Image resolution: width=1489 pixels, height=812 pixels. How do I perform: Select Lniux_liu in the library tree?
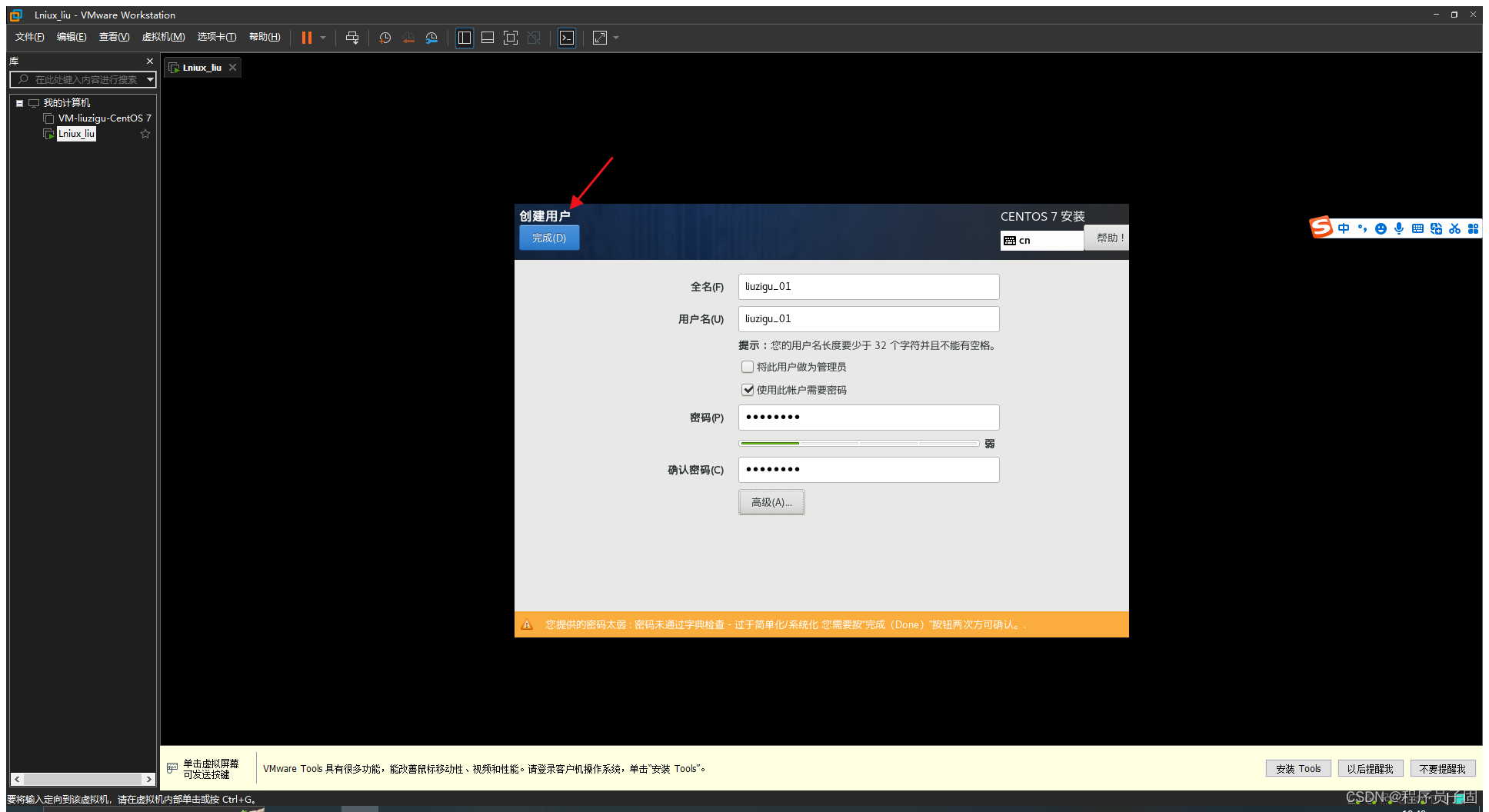pyautogui.click(x=76, y=134)
